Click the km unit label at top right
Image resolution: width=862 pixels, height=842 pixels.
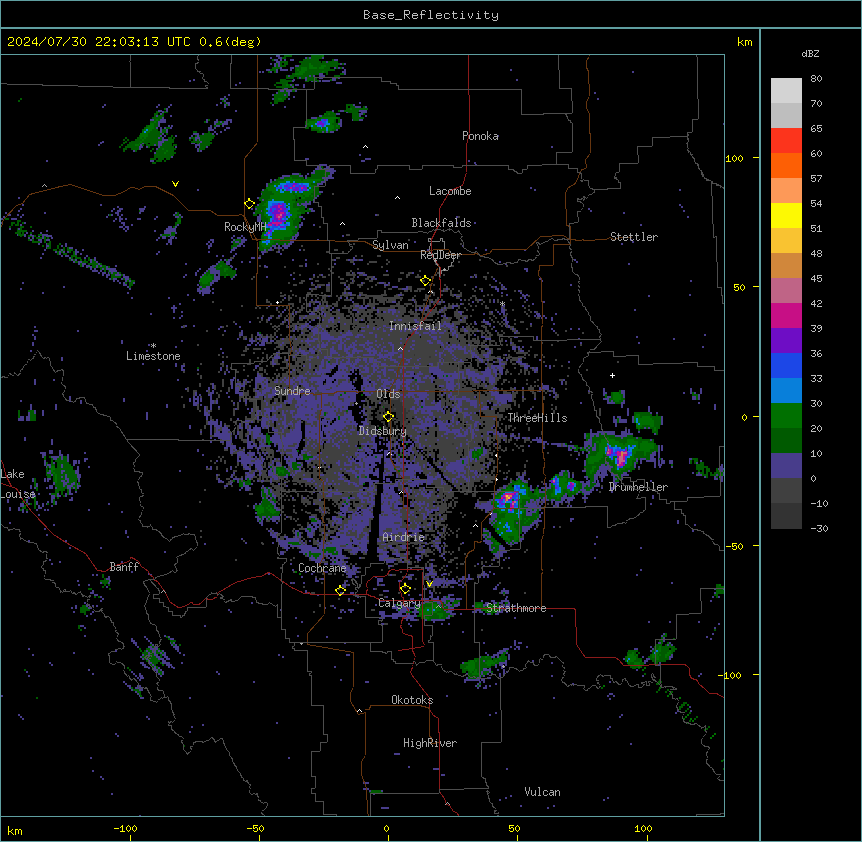pos(745,42)
